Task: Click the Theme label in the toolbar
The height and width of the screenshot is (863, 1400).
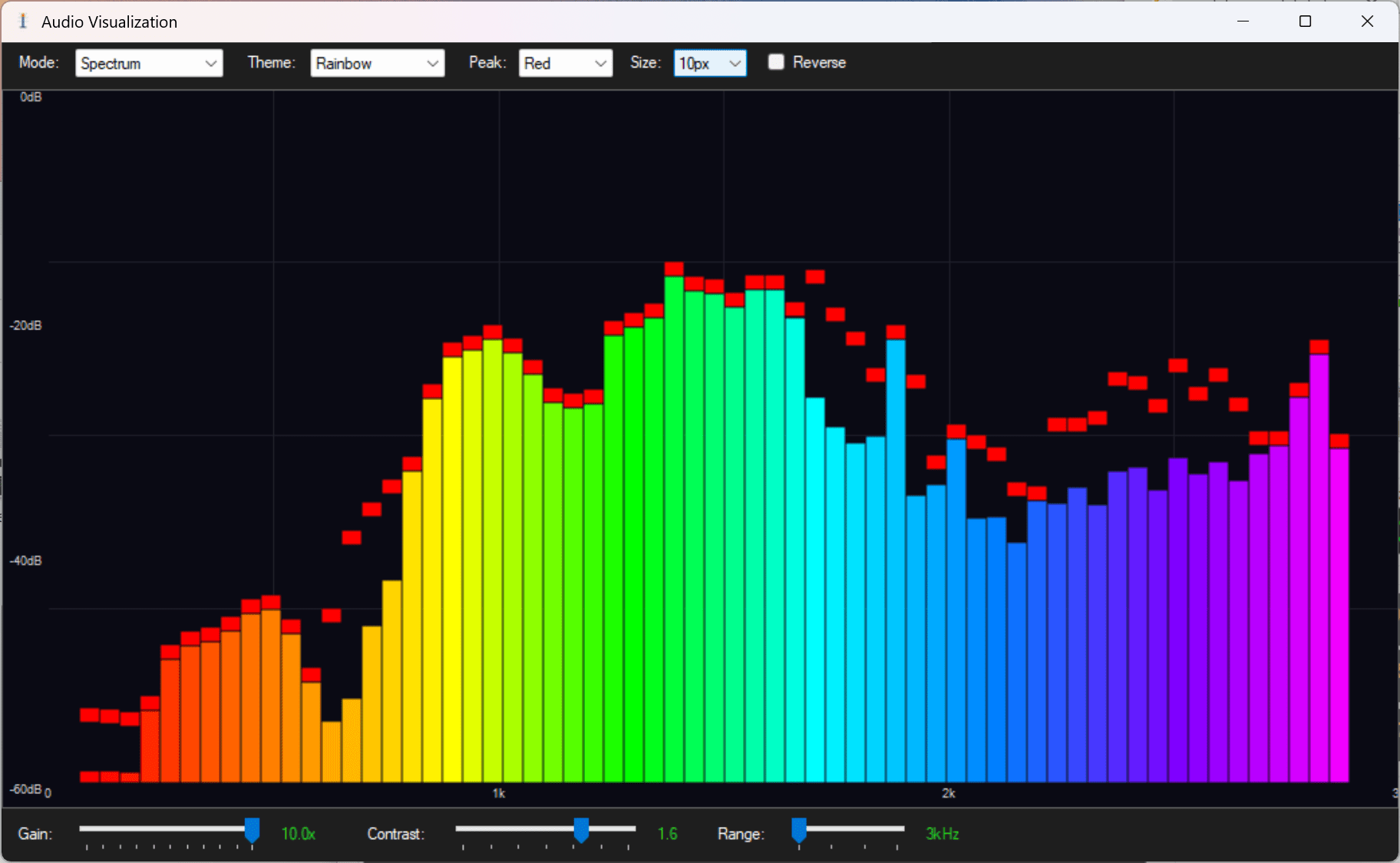Action: pyautogui.click(x=270, y=63)
